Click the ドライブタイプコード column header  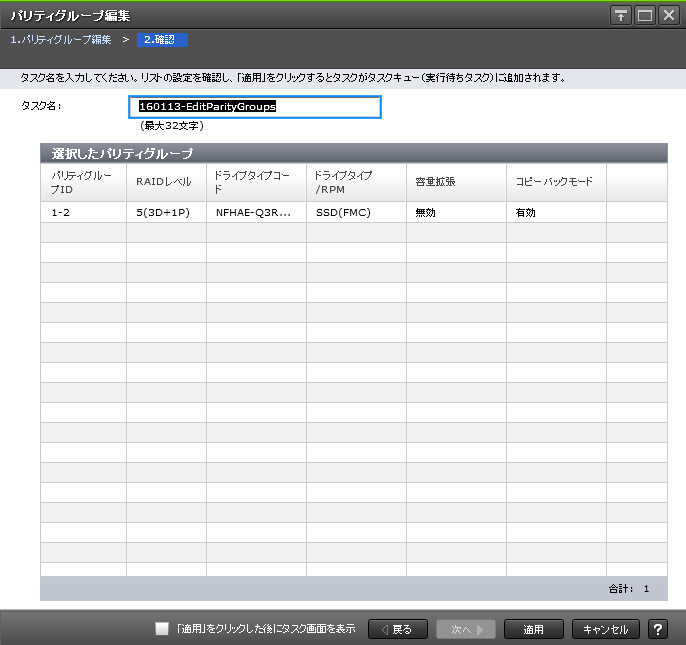click(x=255, y=182)
